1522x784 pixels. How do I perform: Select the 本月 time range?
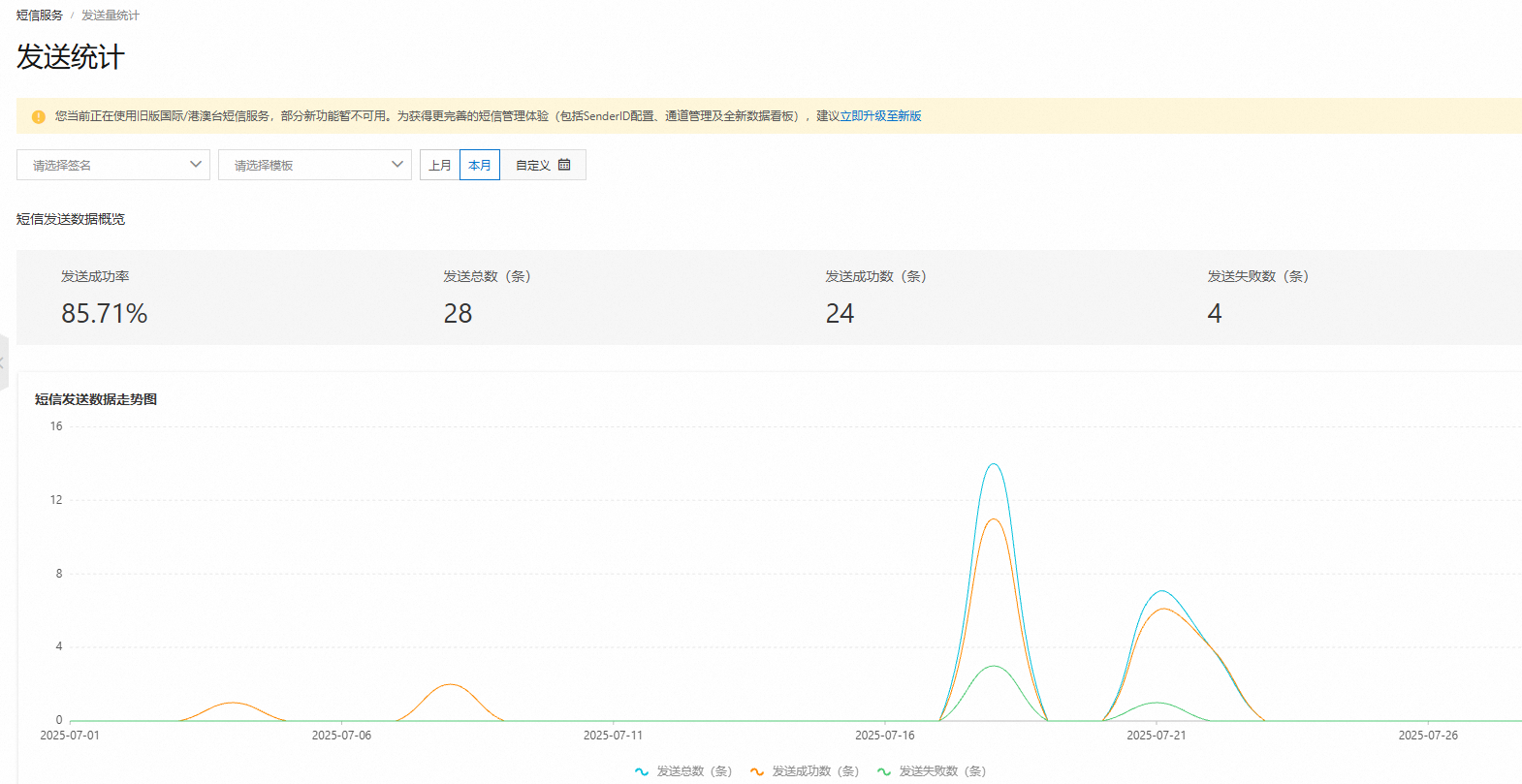pyautogui.click(x=480, y=165)
